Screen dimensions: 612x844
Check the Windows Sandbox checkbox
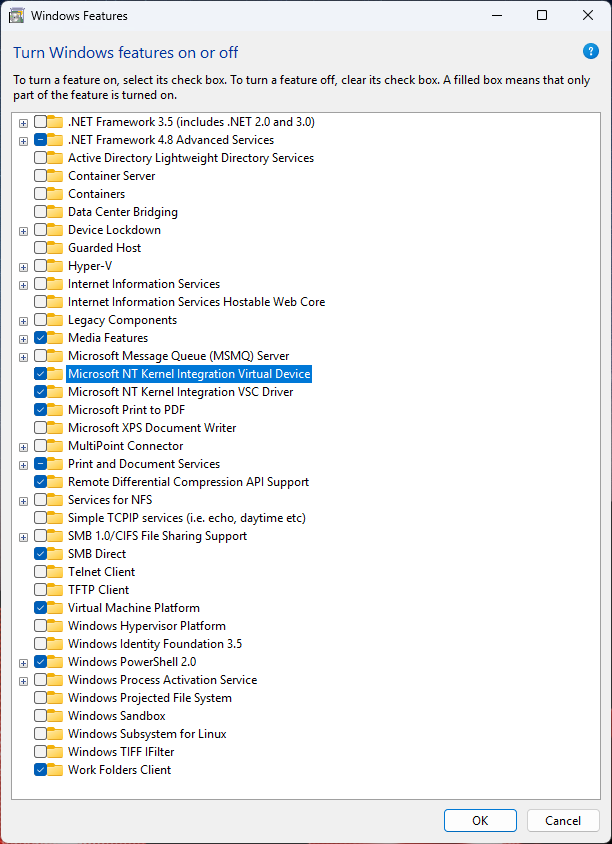tap(40, 716)
